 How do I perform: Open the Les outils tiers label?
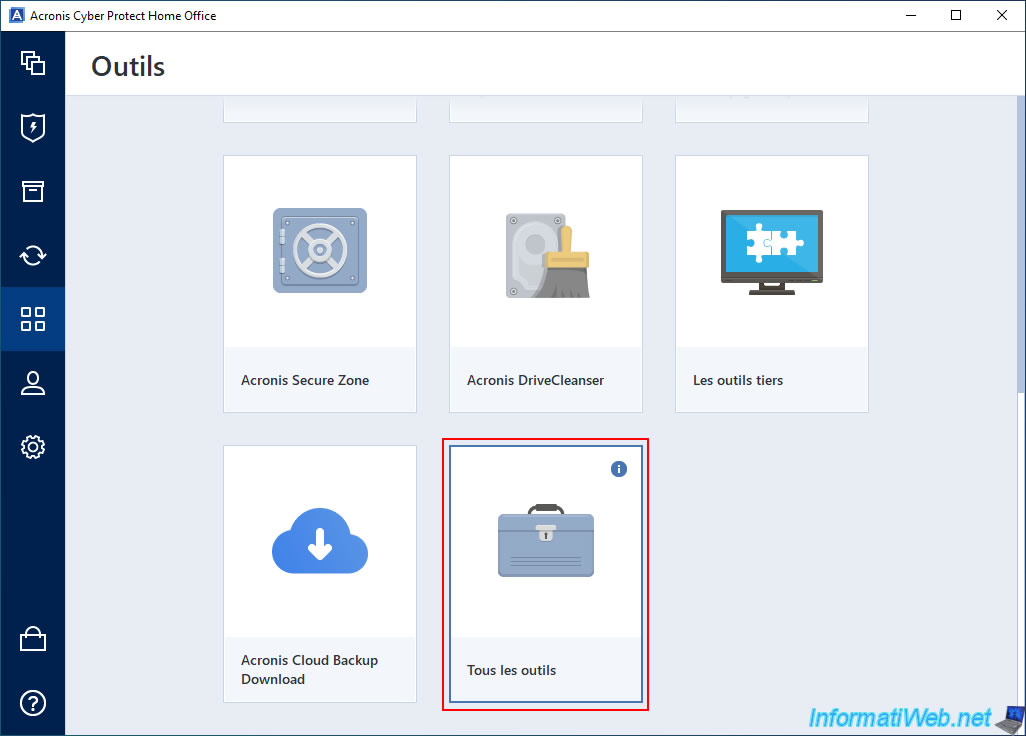coord(738,380)
